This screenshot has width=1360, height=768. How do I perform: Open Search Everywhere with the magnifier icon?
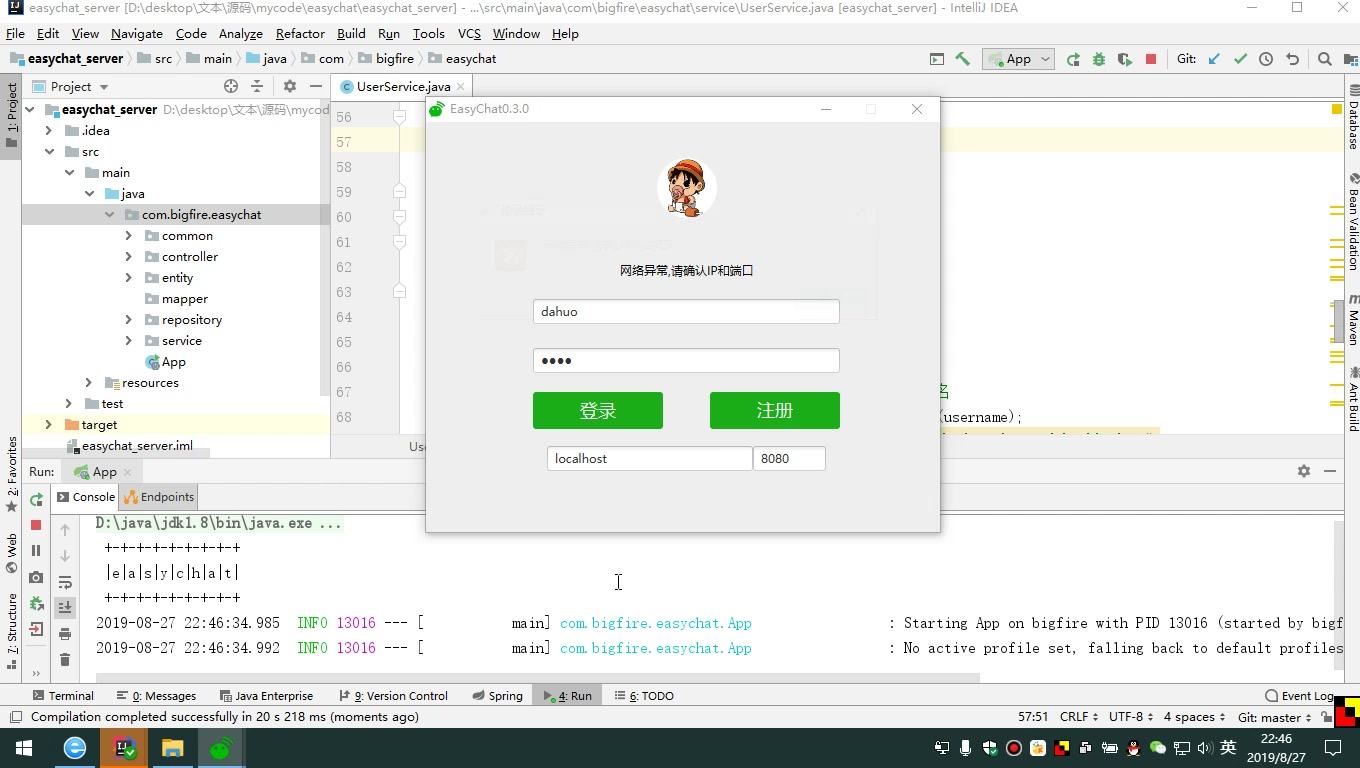pos(1325,59)
